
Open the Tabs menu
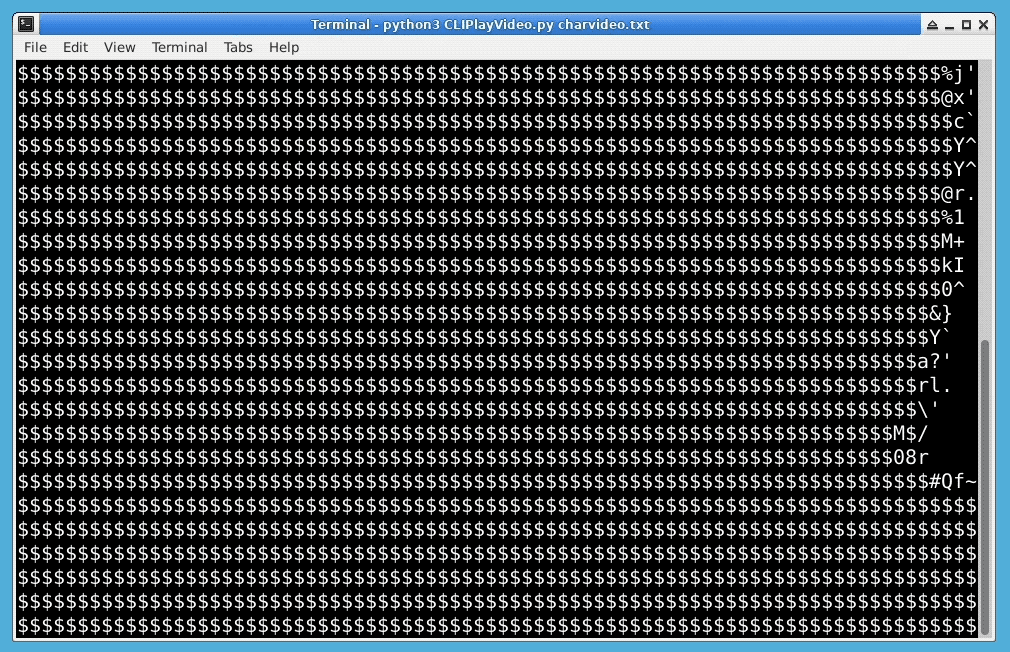pos(238,47)
